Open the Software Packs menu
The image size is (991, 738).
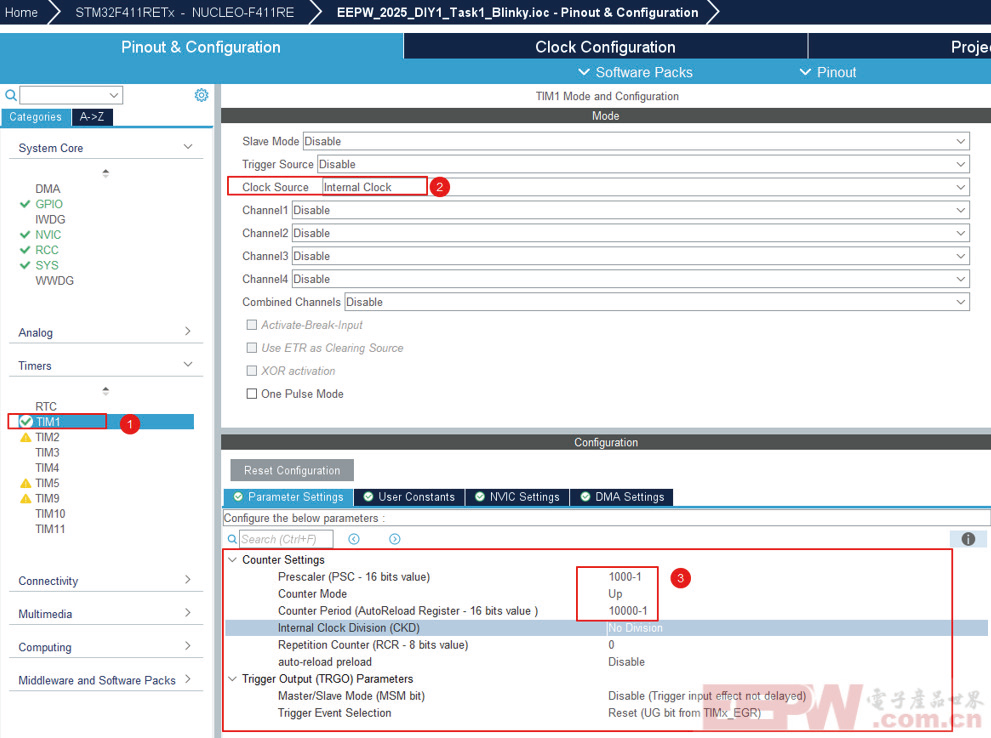[x=635, y=72]
